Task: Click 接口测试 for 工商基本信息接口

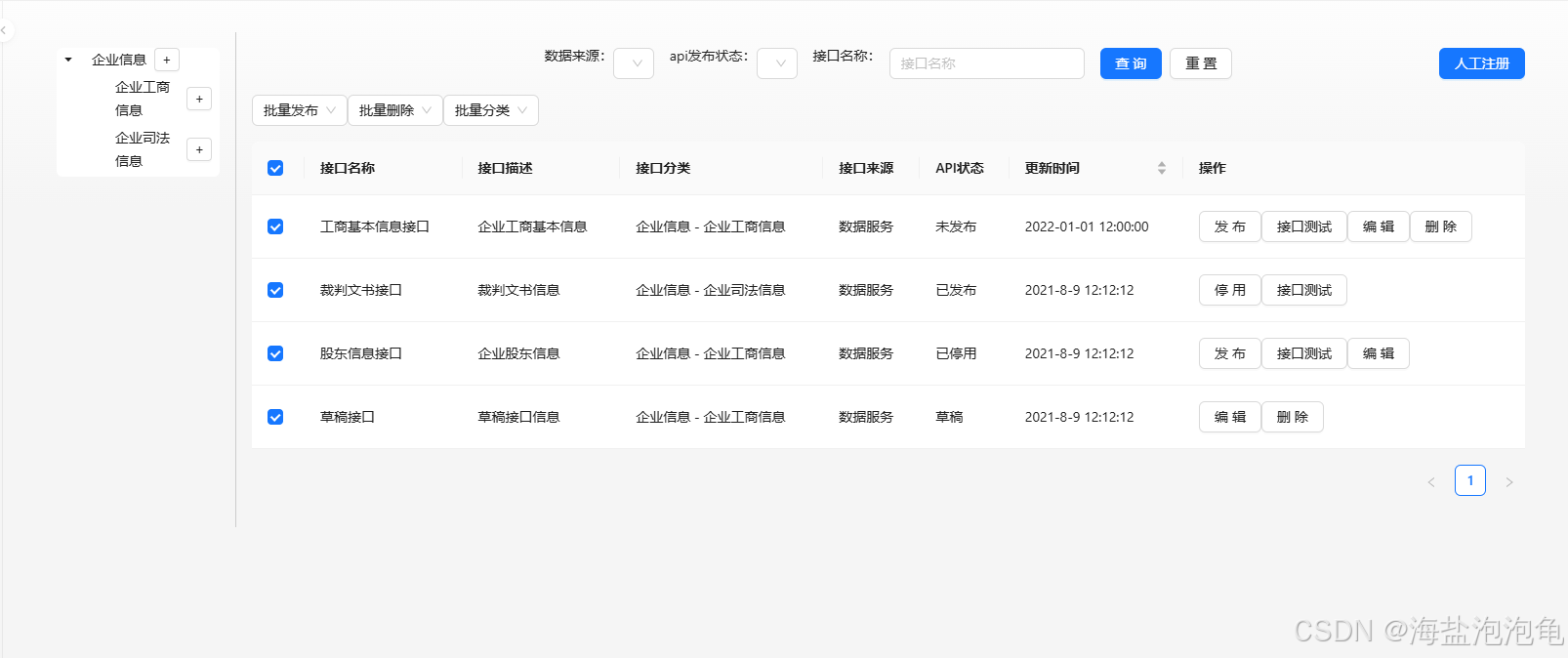Action: pyautogui.click(x=1304, y=226)
